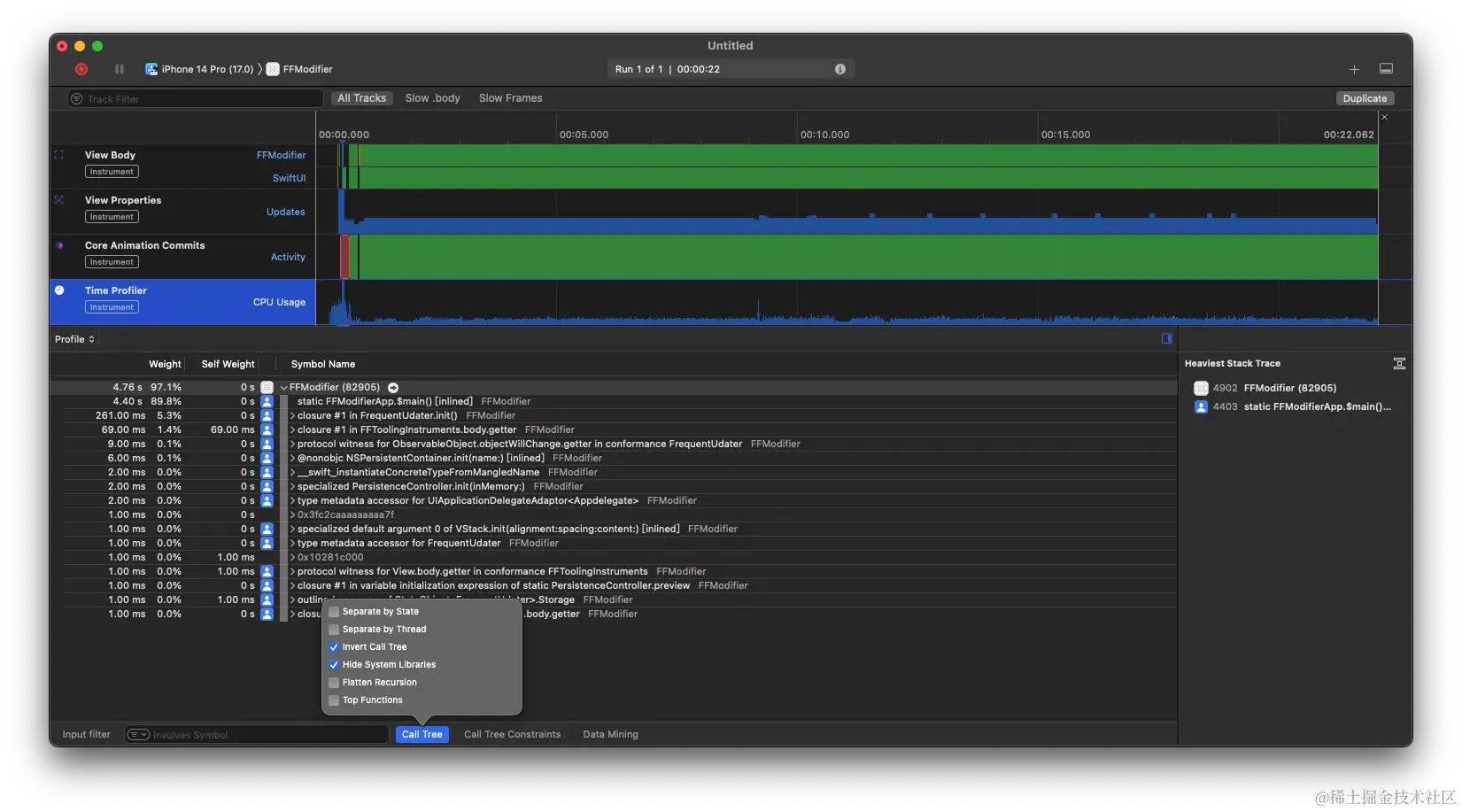This screenshot has width=1462, height=812.
Task: Open the Profile dropdown
Action: coord(74,339)
